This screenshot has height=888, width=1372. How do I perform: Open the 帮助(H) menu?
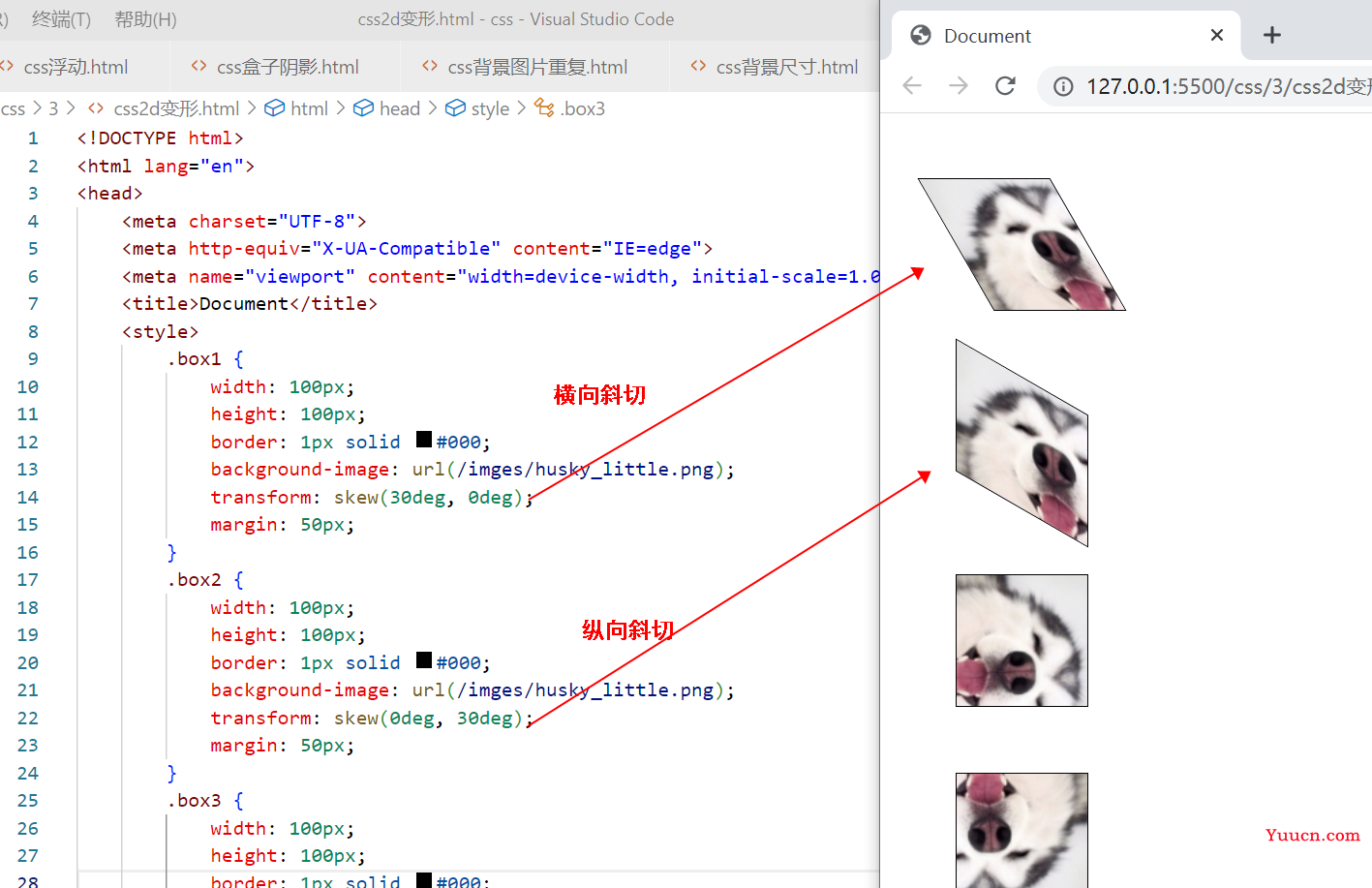145,19
